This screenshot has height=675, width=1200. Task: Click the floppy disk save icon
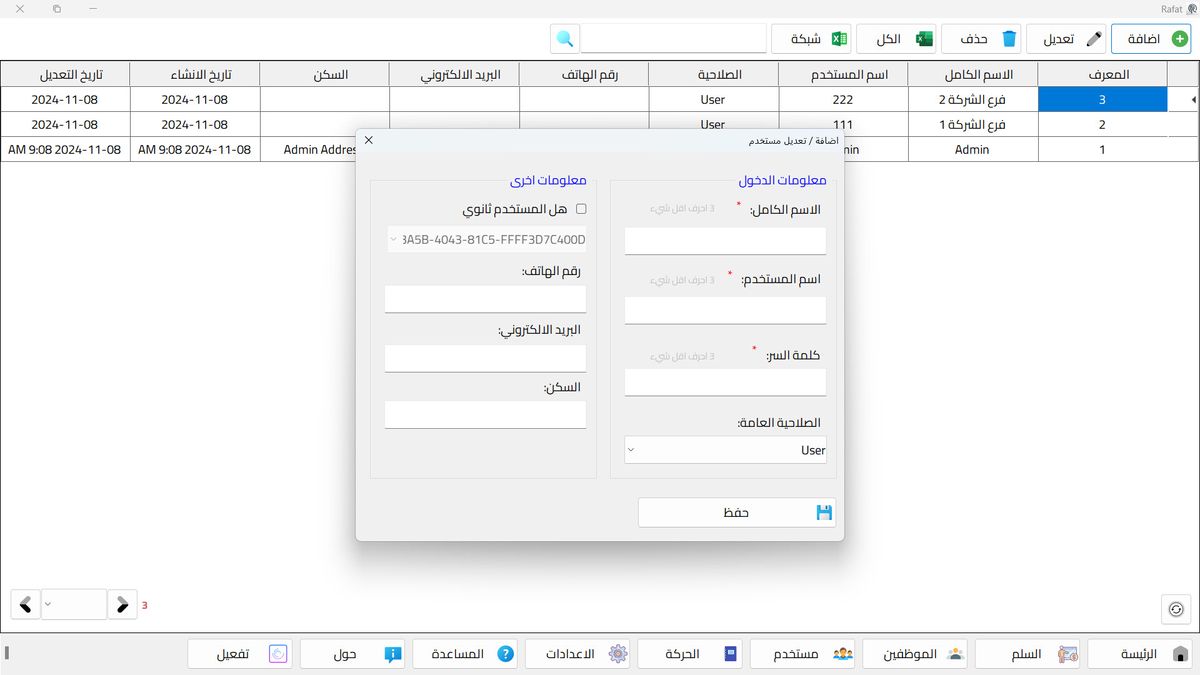[824, 513]
